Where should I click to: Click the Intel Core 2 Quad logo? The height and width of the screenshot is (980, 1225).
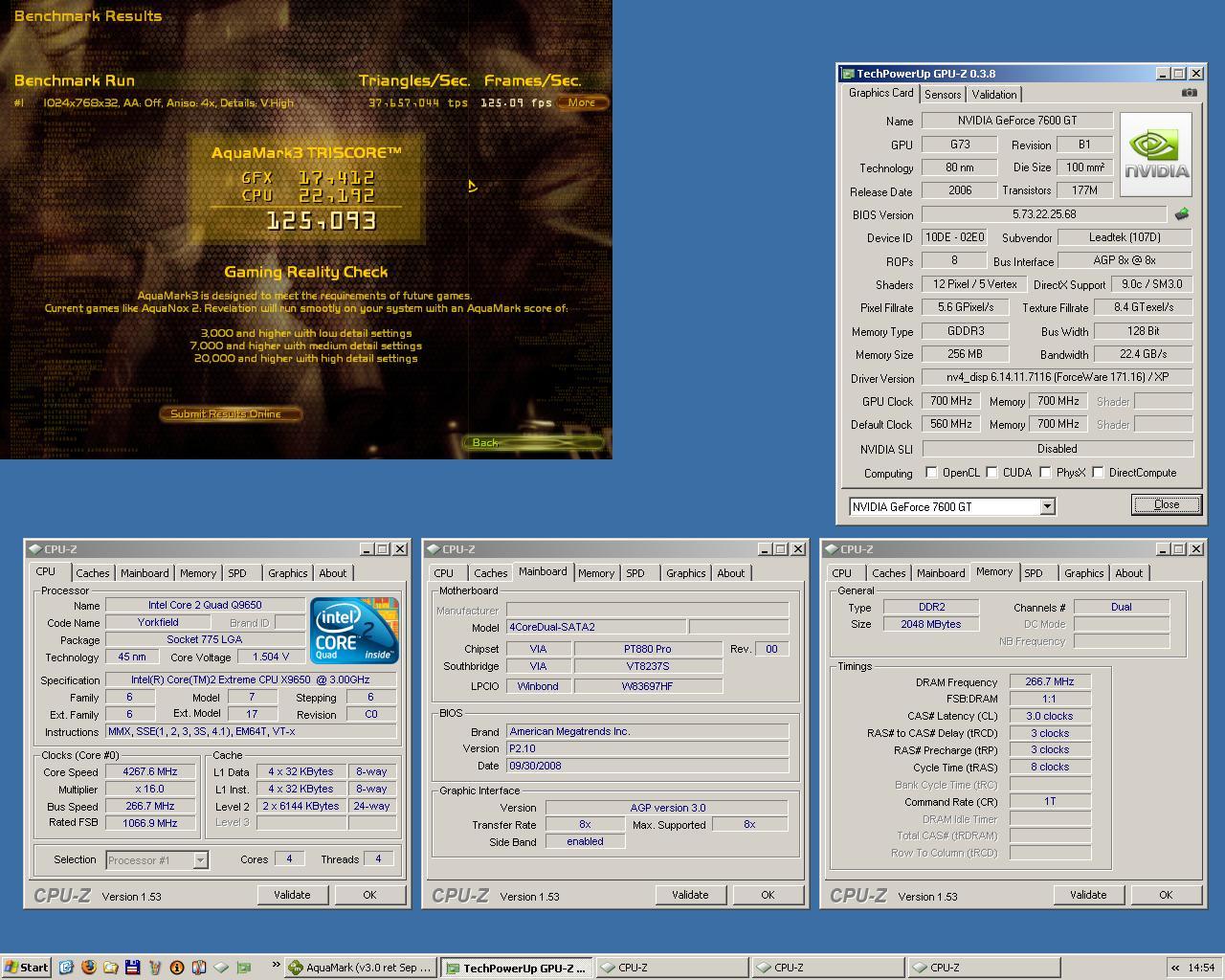pyautogui.click(x=354, y=631)
